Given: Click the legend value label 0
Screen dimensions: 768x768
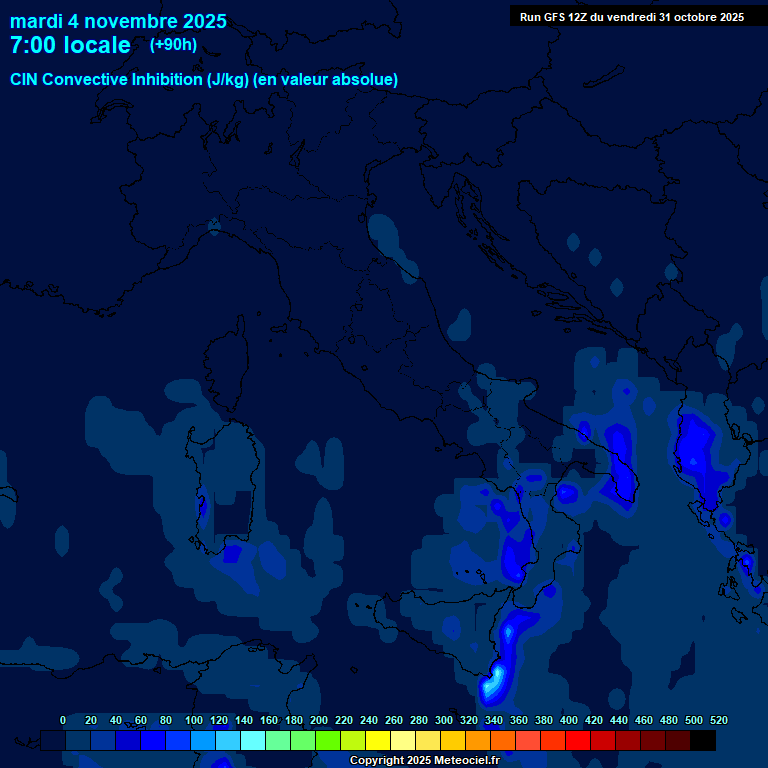Looking at the screenshot, I should [63, 721].
